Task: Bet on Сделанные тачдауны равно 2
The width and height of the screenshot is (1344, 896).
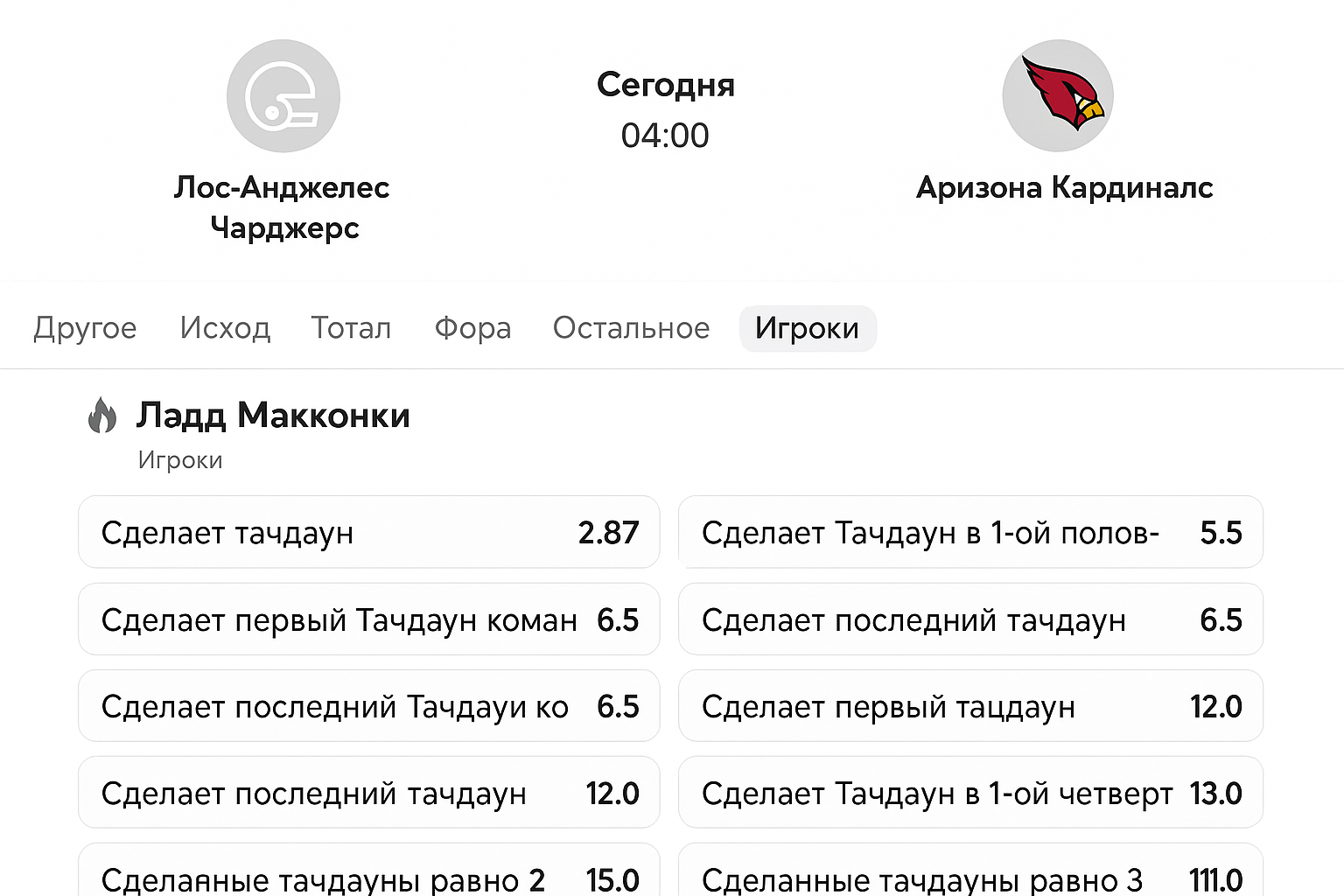Action: click(368, 875)
